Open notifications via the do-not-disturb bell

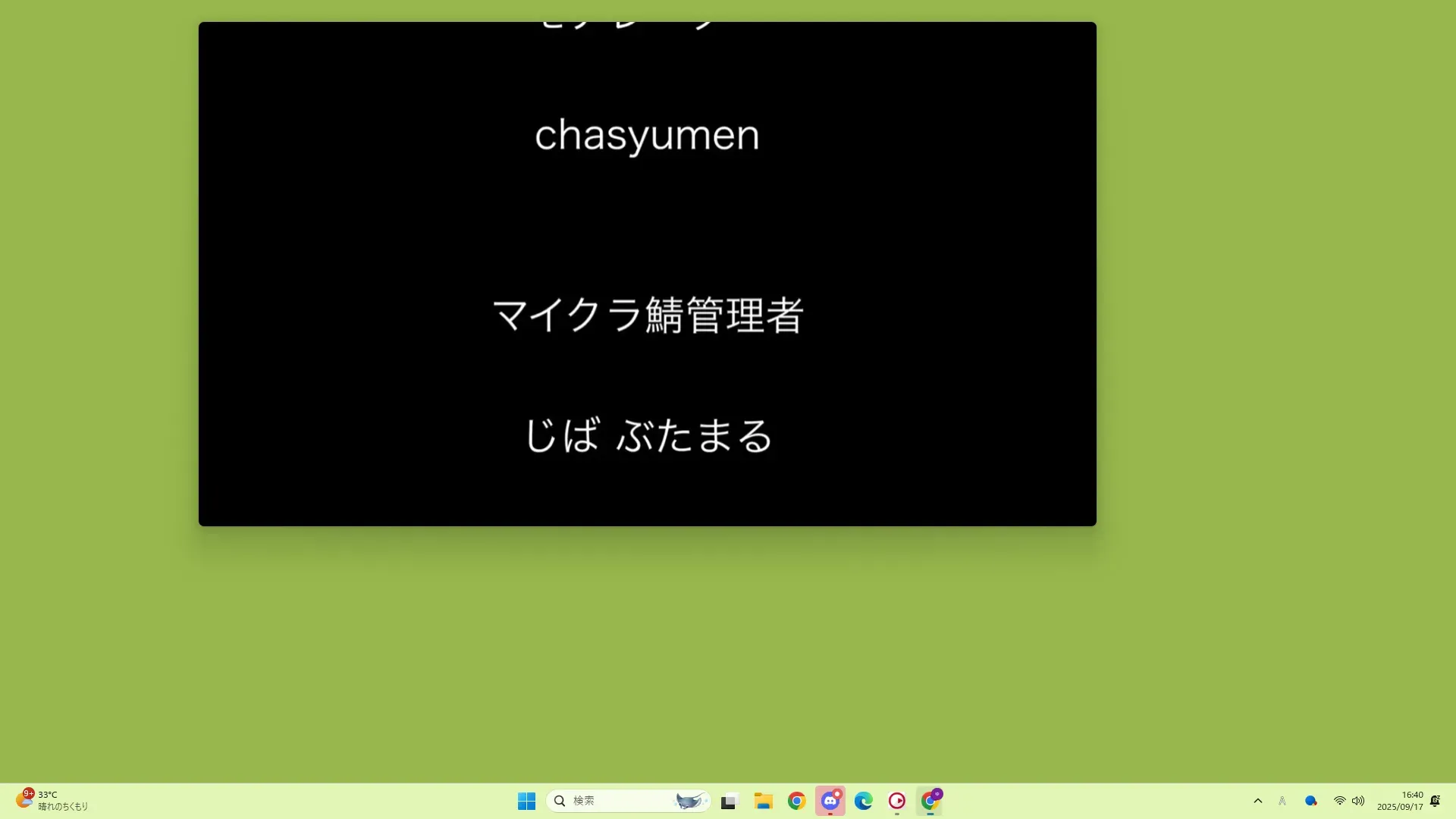(1435, 801)
